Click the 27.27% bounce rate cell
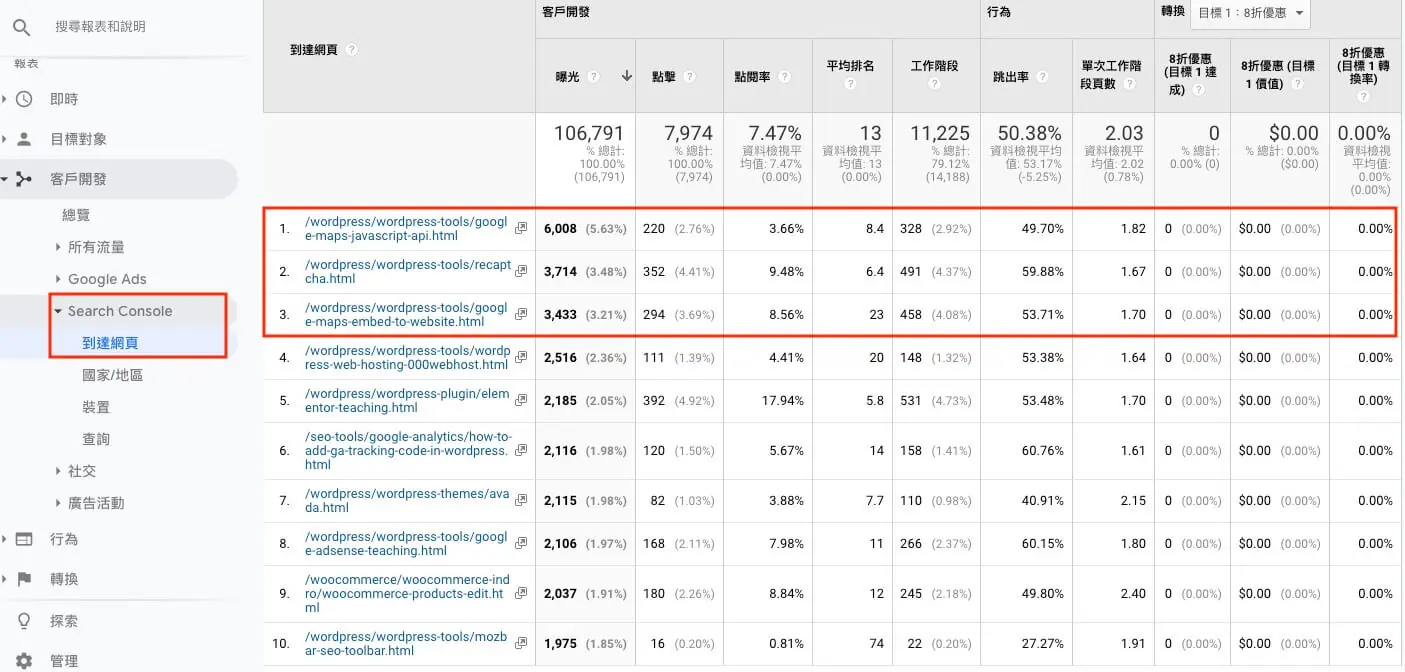The width and height of the screenshot is (1405, 672). pyautogui.click(x=1041, y=643)
